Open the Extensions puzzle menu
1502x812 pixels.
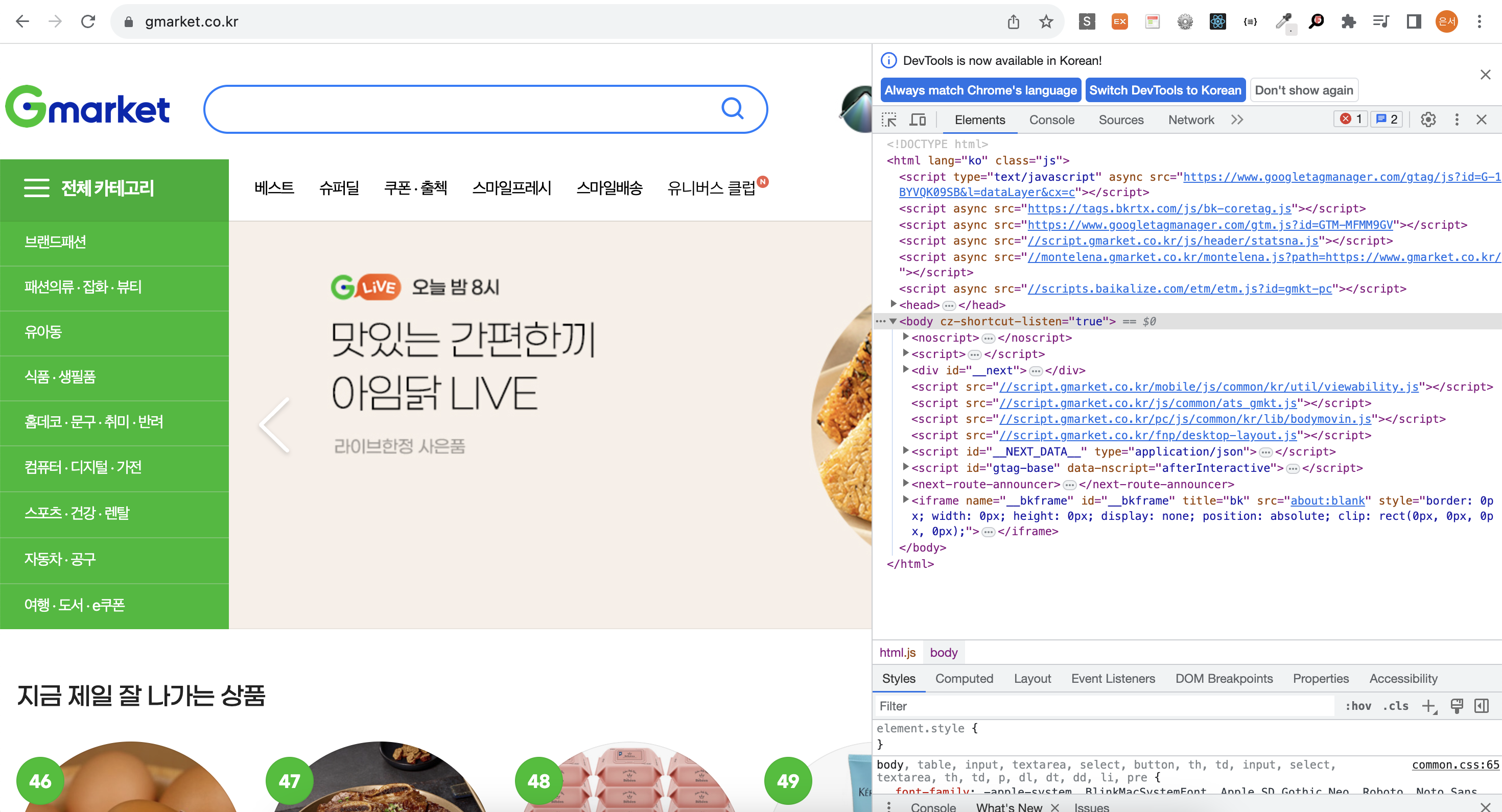coord(1349,21)
